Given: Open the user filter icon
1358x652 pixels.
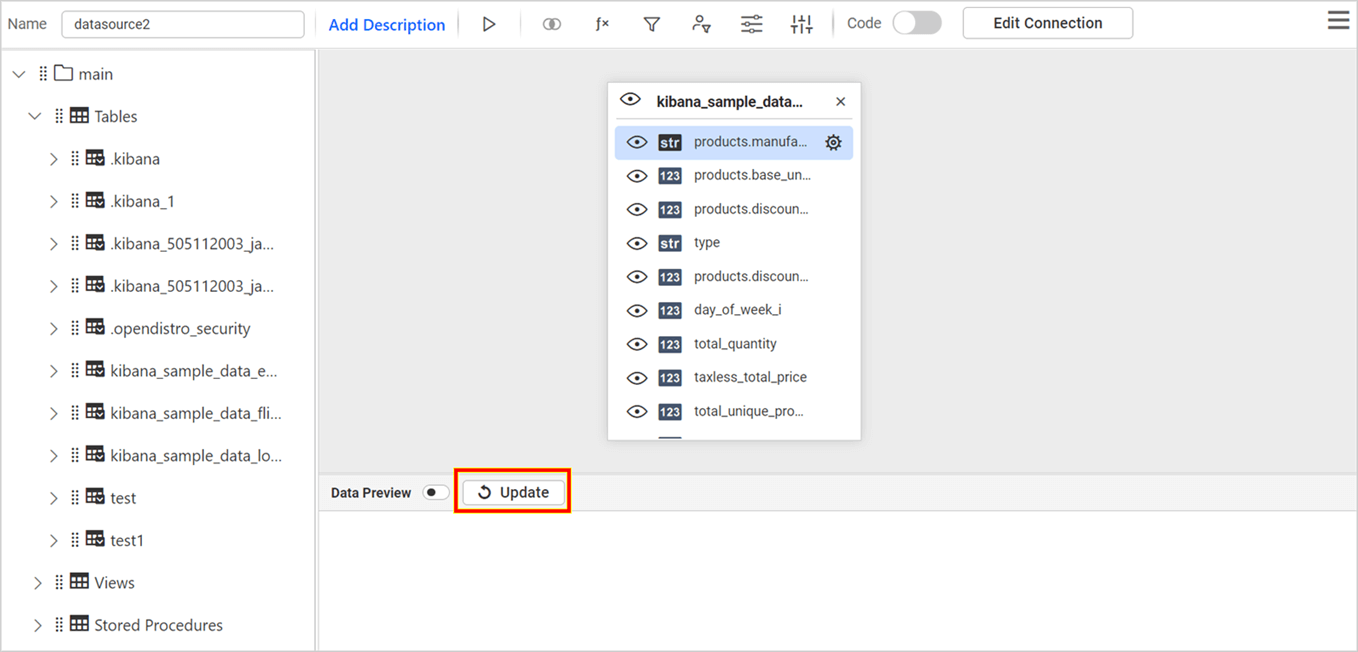Looking at the screenshot, I should tap(702, 24).
